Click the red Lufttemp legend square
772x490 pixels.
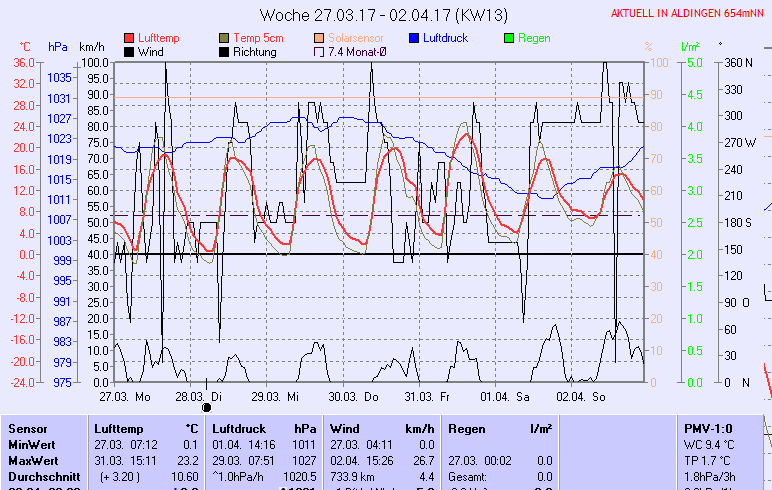129,38
